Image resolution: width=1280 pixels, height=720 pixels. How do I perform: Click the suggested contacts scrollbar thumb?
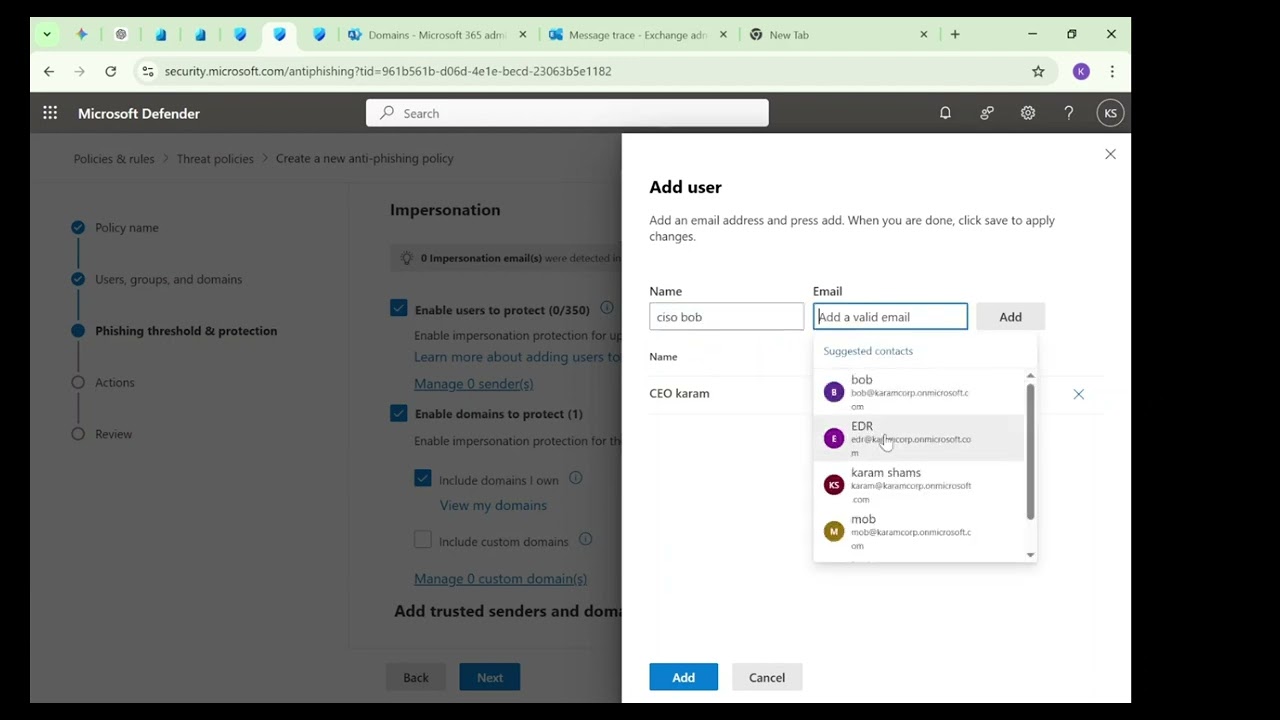[1030, 452]
